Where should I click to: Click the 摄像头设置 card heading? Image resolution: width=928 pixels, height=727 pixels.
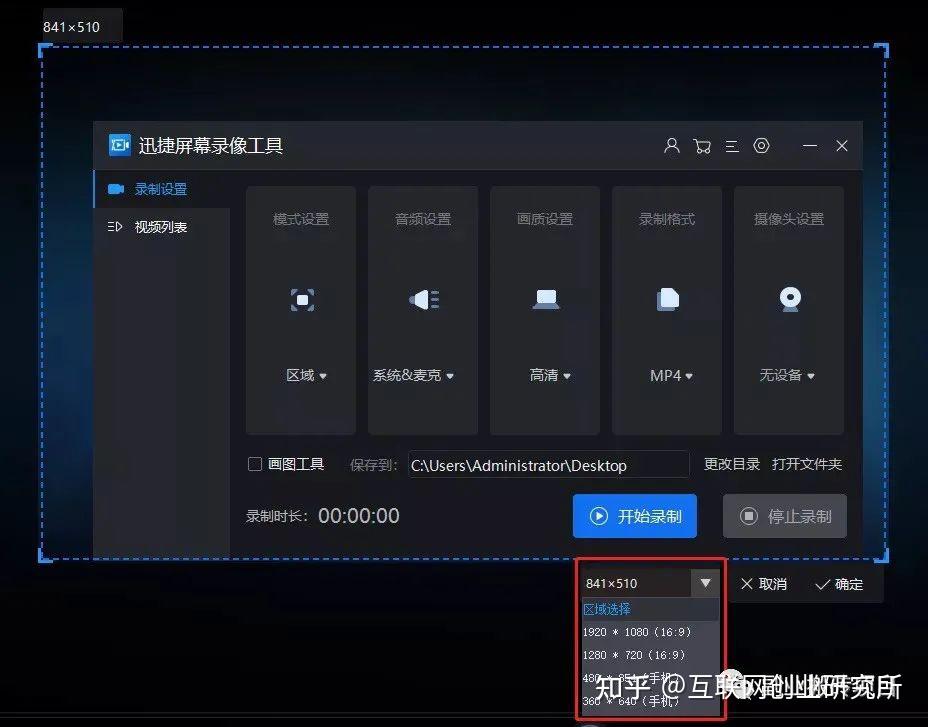click(x=789, y=219)
